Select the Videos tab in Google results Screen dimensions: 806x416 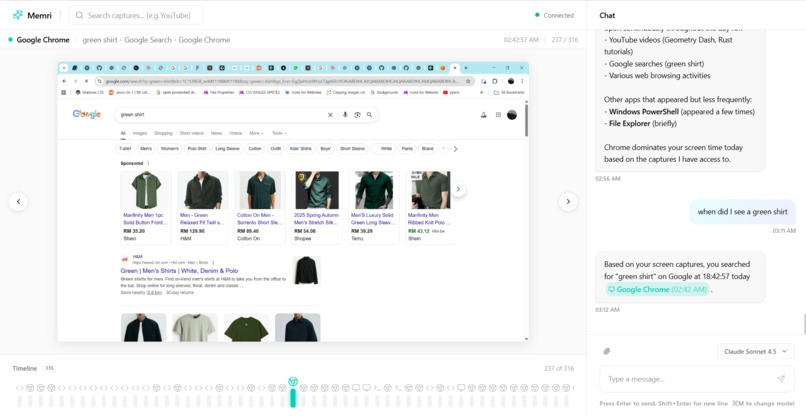tap(235, 133)
